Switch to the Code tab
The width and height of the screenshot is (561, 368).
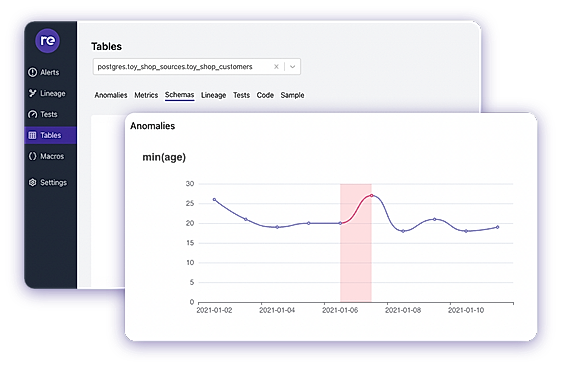pos(265,95)
